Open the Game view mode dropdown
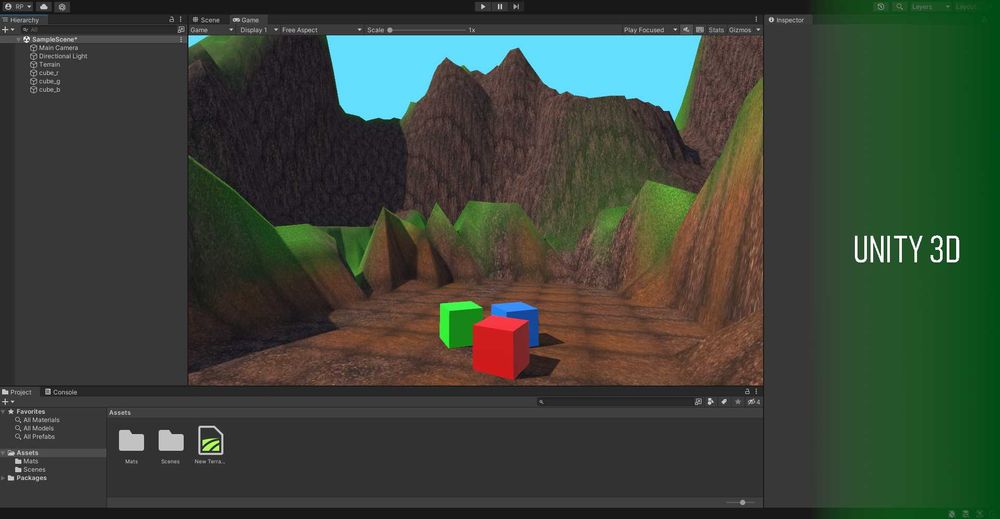This screenshot has height=519, width=1000. 212,30
